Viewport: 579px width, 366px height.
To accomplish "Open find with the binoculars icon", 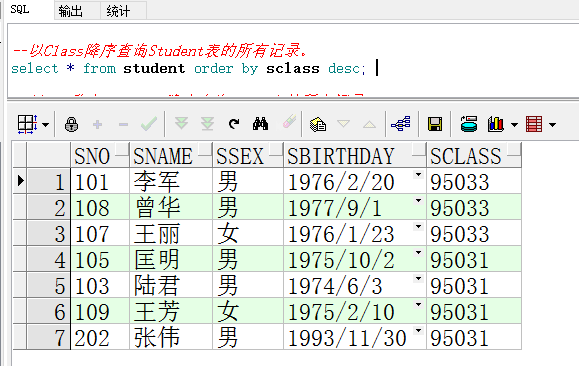I will tap(260, 124).
